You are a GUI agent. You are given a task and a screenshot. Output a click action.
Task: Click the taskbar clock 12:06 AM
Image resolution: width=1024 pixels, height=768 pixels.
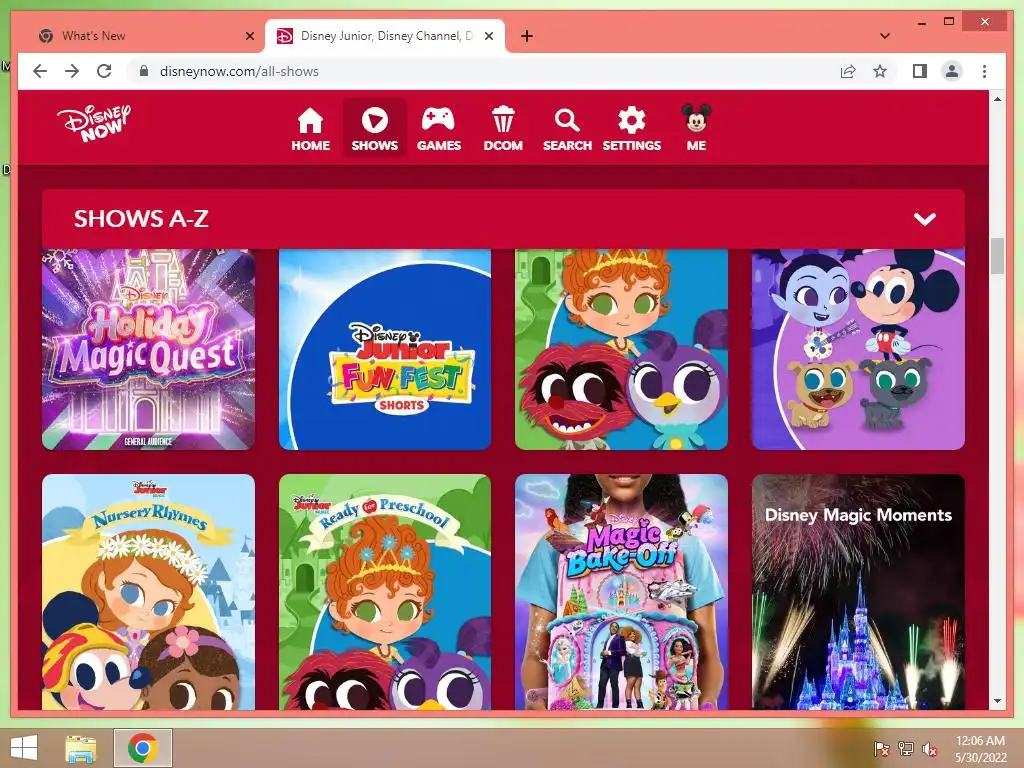(x=980, y=741)
